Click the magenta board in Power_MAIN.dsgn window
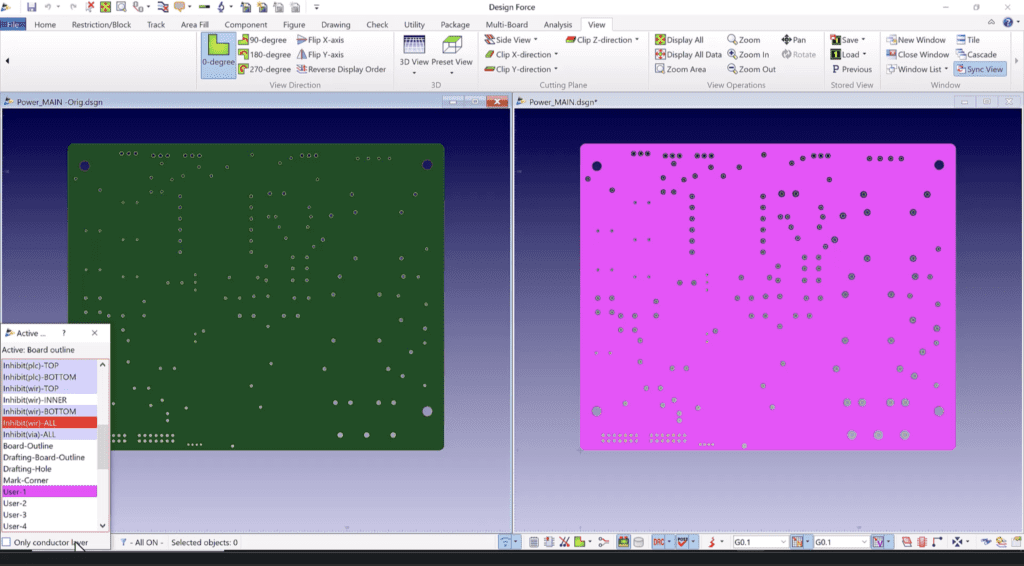This screenshot has height=566, width=1024. tap(767, 297)
